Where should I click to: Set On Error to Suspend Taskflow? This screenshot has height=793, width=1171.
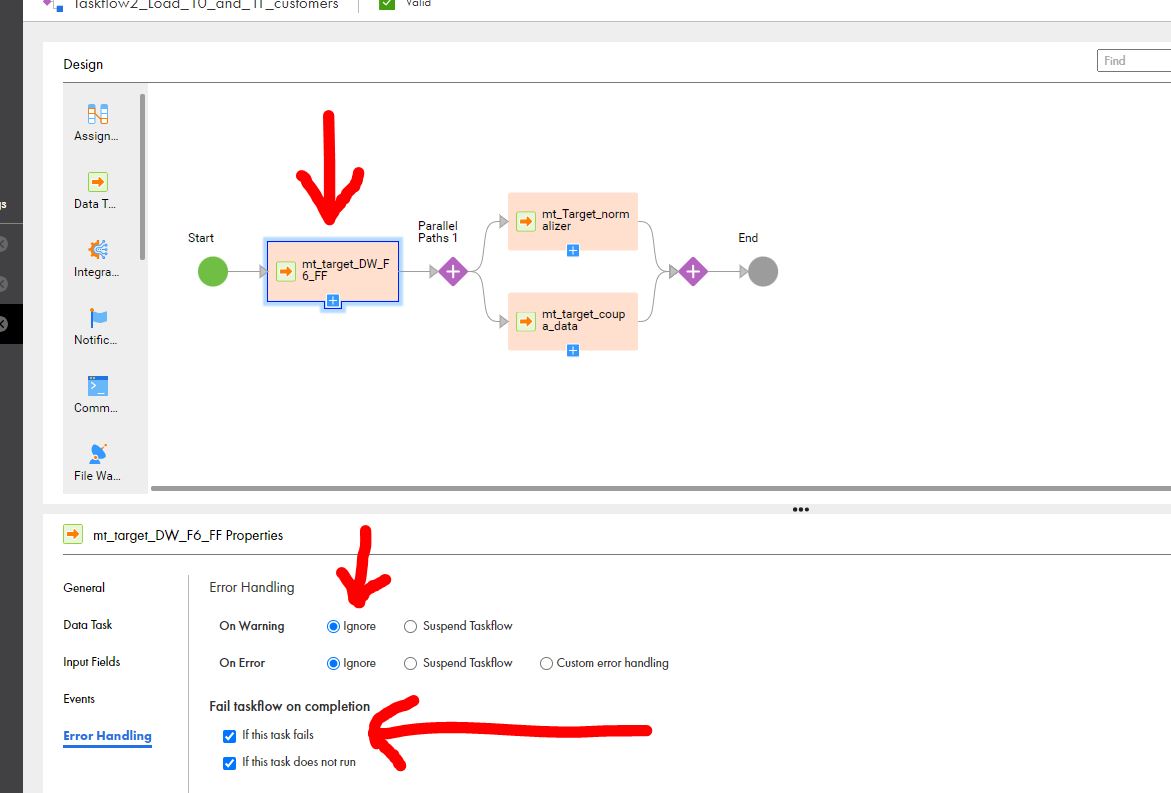(410, 663)
